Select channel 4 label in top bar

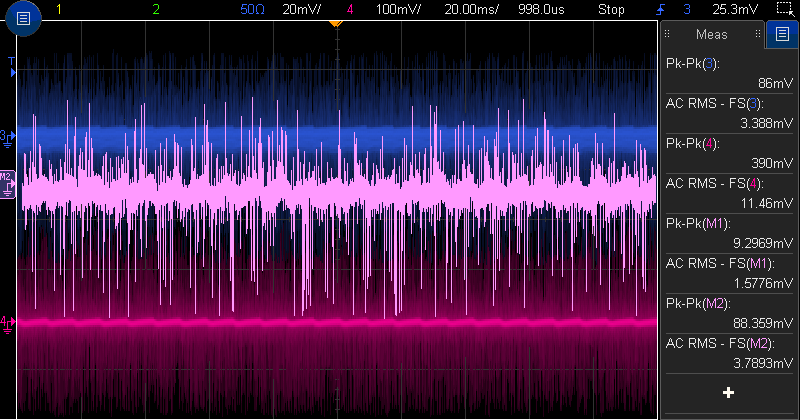(349, 9)
